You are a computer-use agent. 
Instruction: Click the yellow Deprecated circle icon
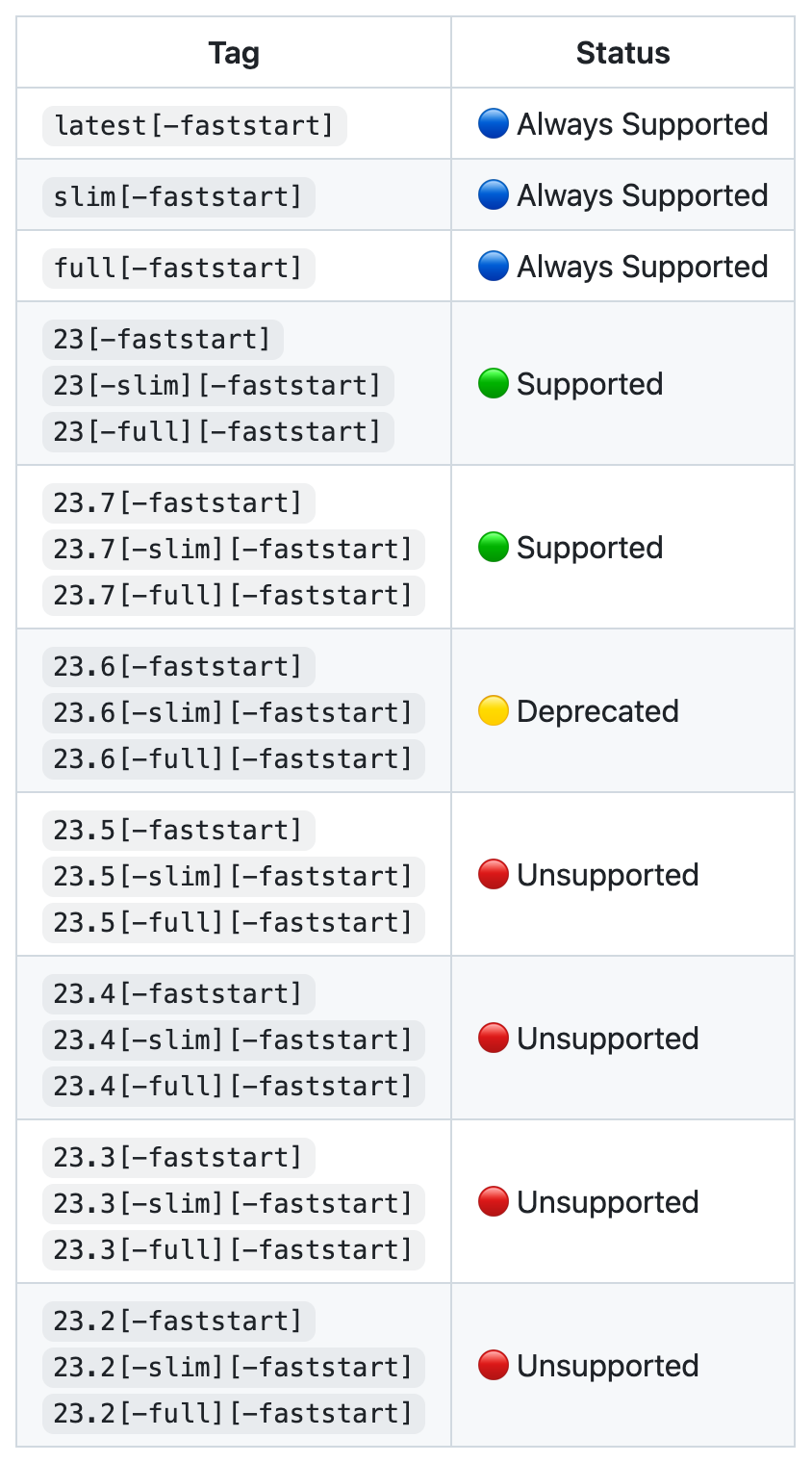pyautogui.click(x=493, y=711)
